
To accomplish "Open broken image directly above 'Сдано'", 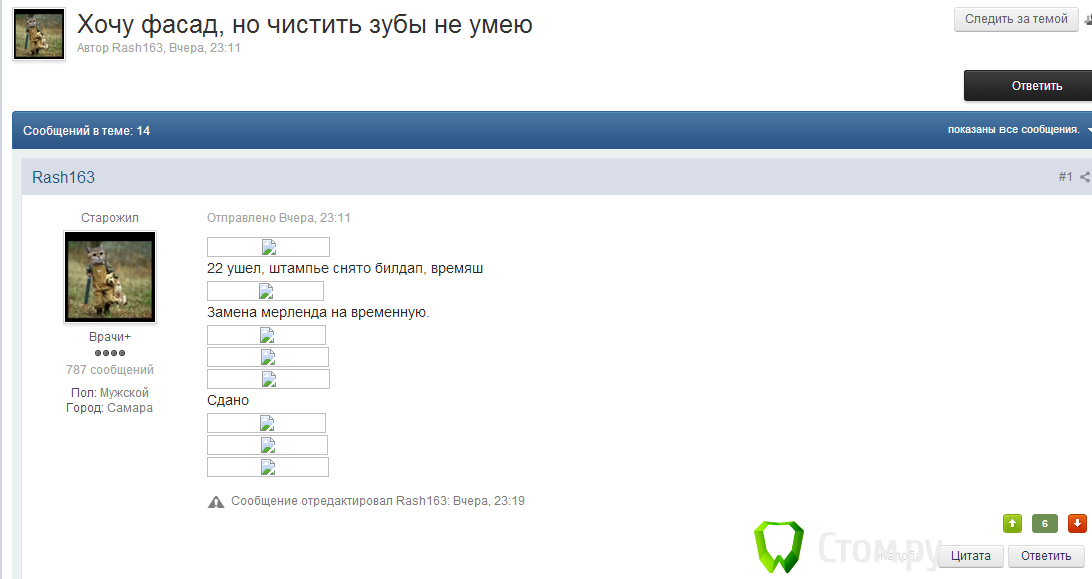I will [x=268, y=379].
